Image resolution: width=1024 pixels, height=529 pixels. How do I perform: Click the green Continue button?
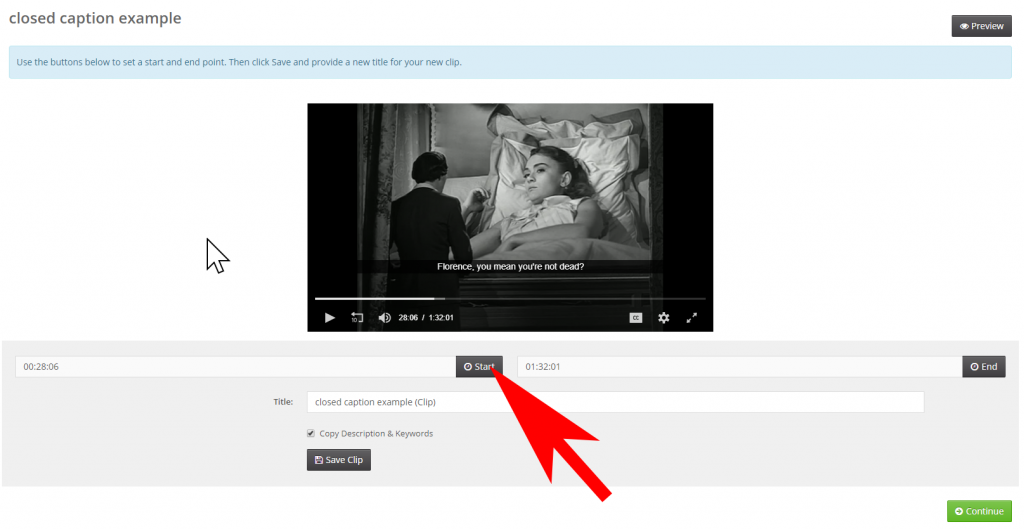[979, 511]
